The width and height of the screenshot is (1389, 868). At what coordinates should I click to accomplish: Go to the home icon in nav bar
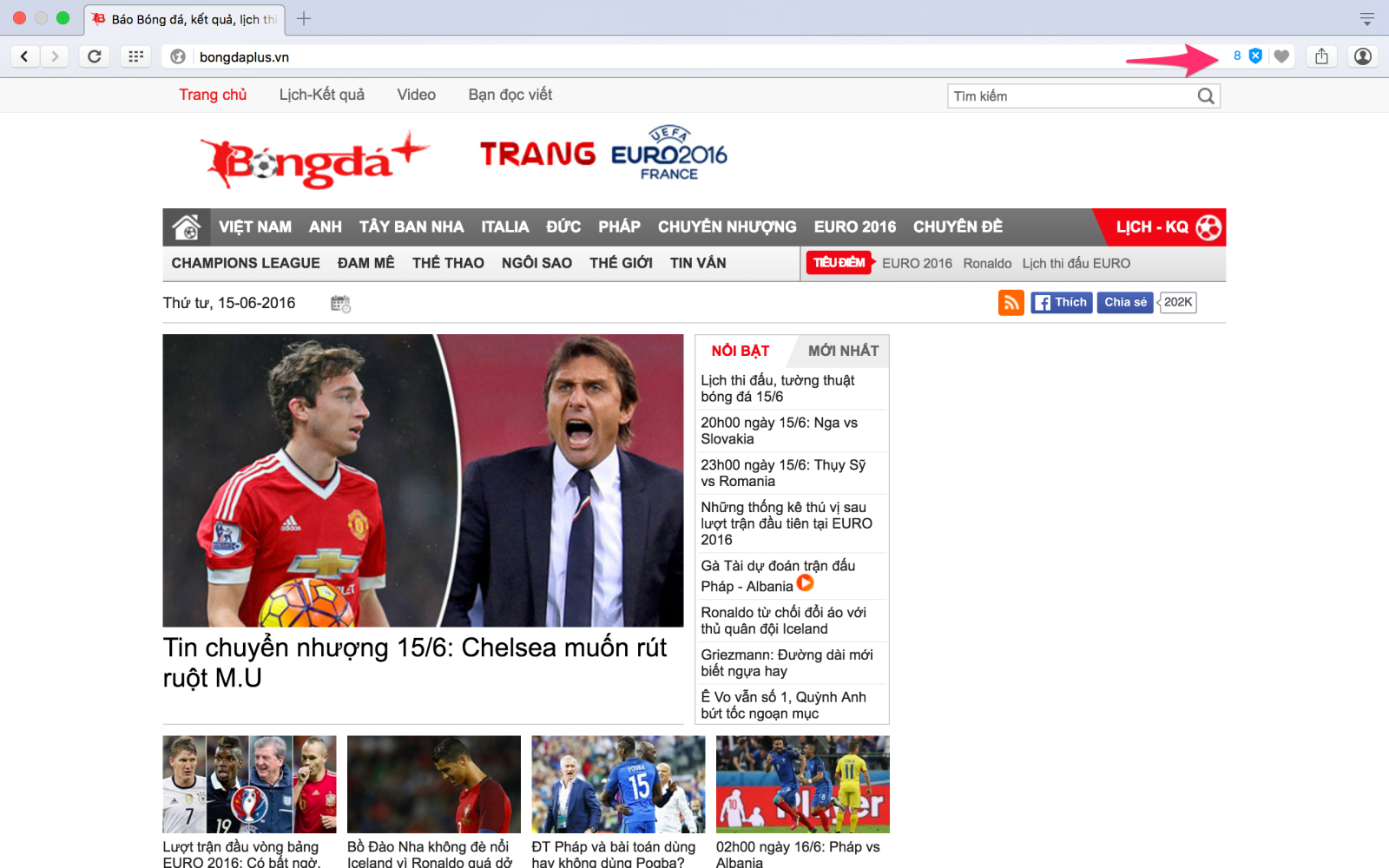[x=186, y=227]
